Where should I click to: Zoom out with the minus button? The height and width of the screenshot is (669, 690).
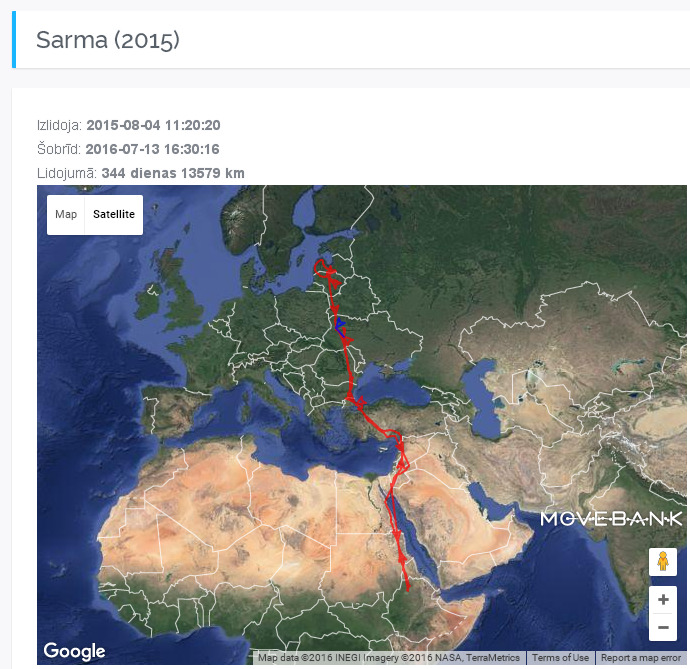[x=662, y=628]
